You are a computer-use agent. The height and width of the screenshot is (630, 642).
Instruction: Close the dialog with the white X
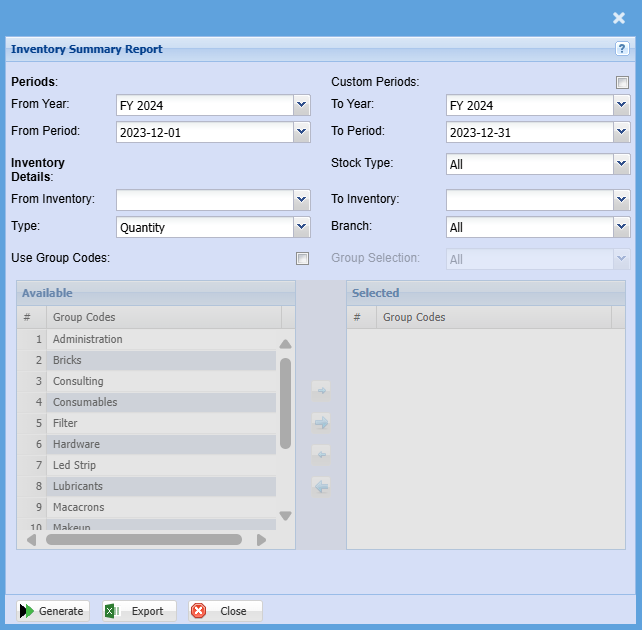pos(619,18)
